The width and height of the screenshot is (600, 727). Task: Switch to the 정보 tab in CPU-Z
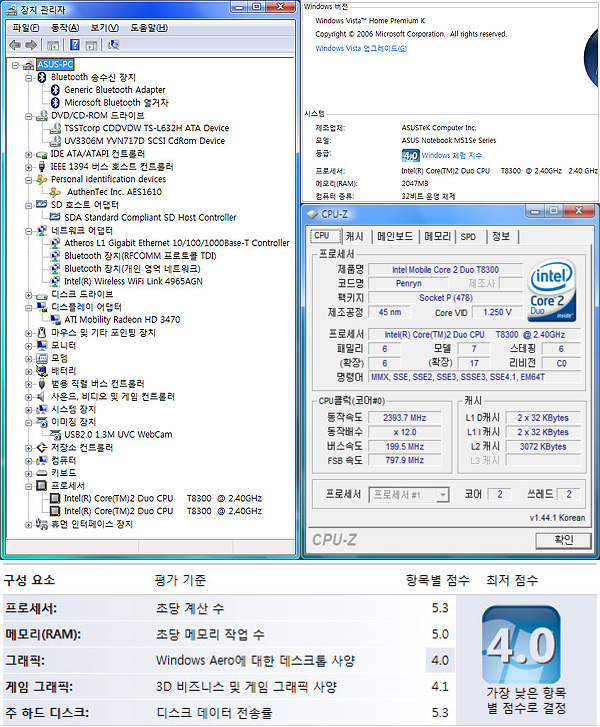[x=501, y=236]
